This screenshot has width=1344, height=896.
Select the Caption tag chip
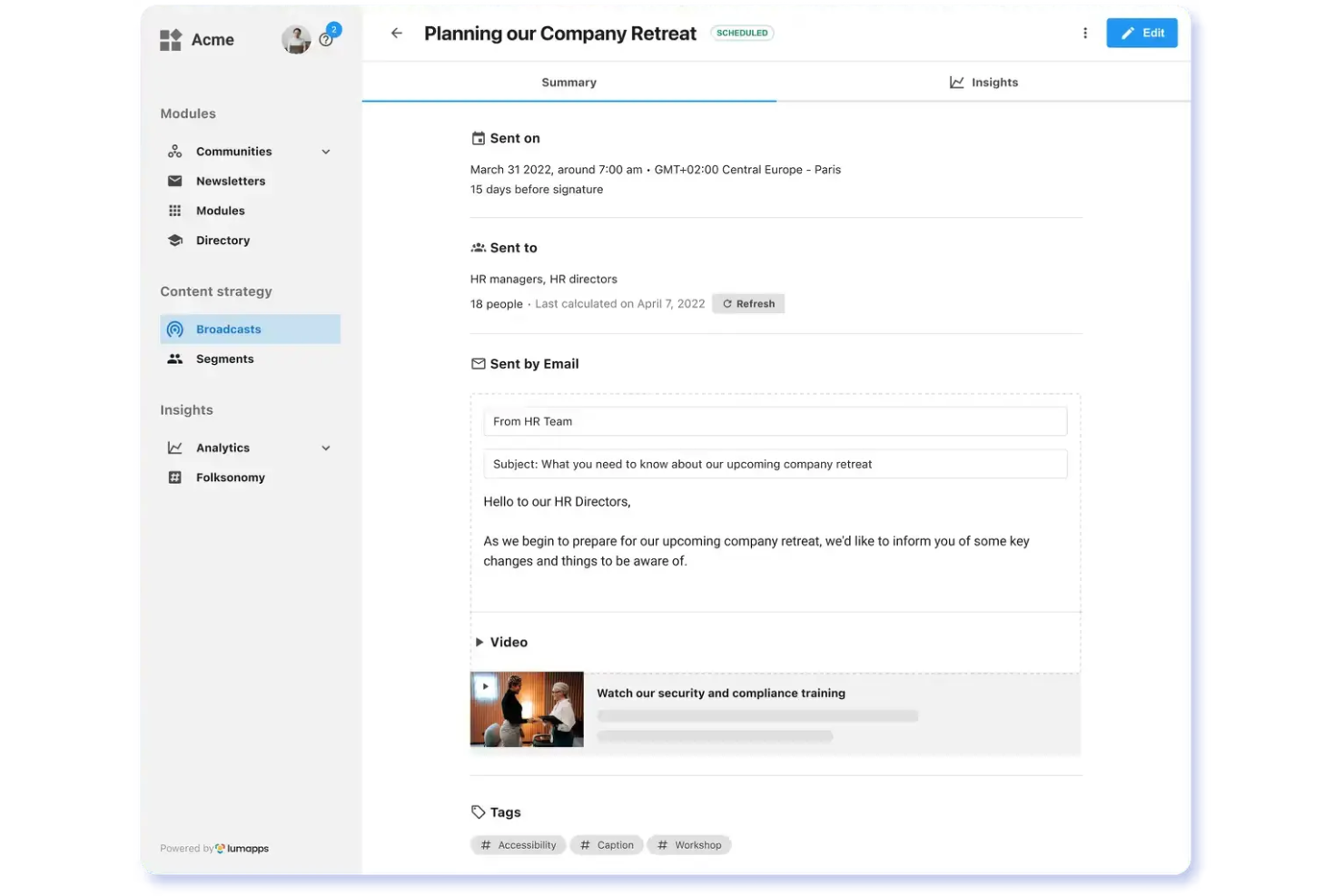tap(607, 845)
